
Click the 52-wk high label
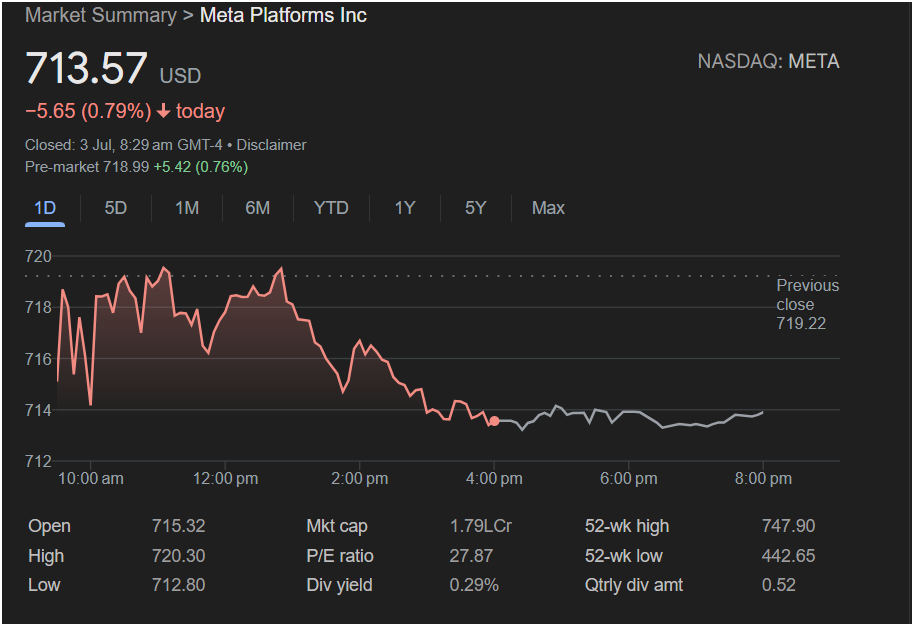(627, 526)
